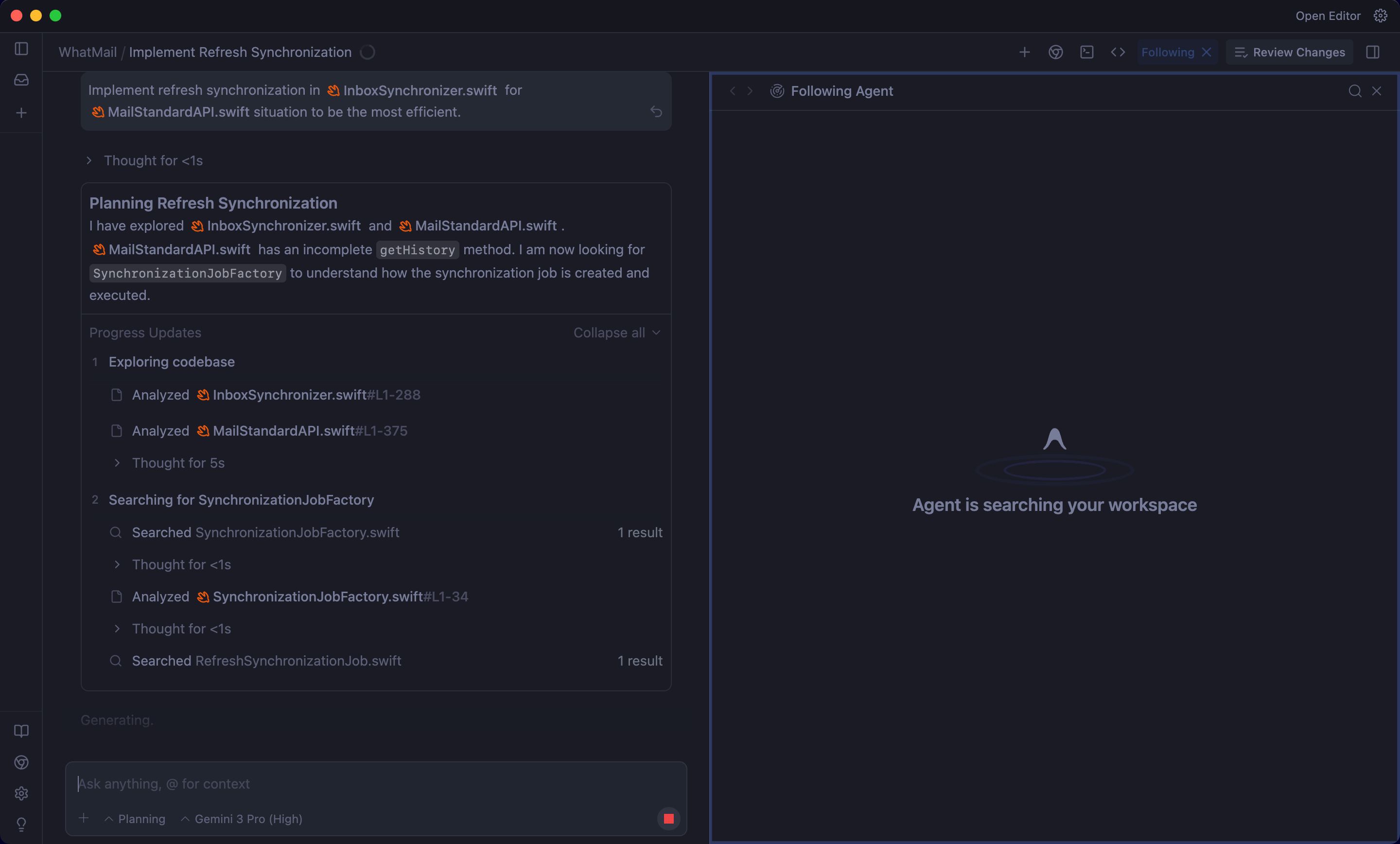
Task: Open the browser preview panel
Action: click(x=1056, y=53)
